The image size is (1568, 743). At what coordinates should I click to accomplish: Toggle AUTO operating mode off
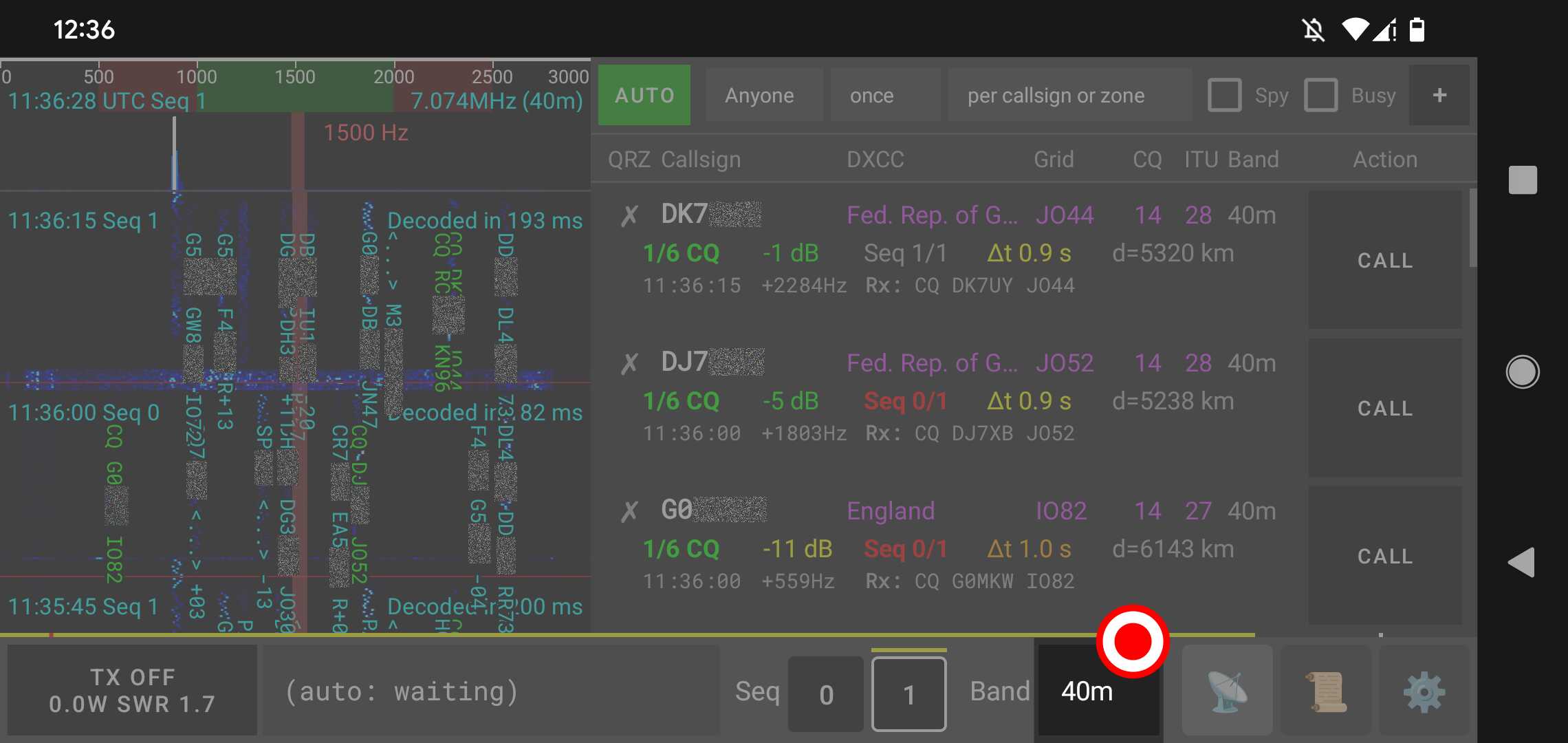[644, 95]
